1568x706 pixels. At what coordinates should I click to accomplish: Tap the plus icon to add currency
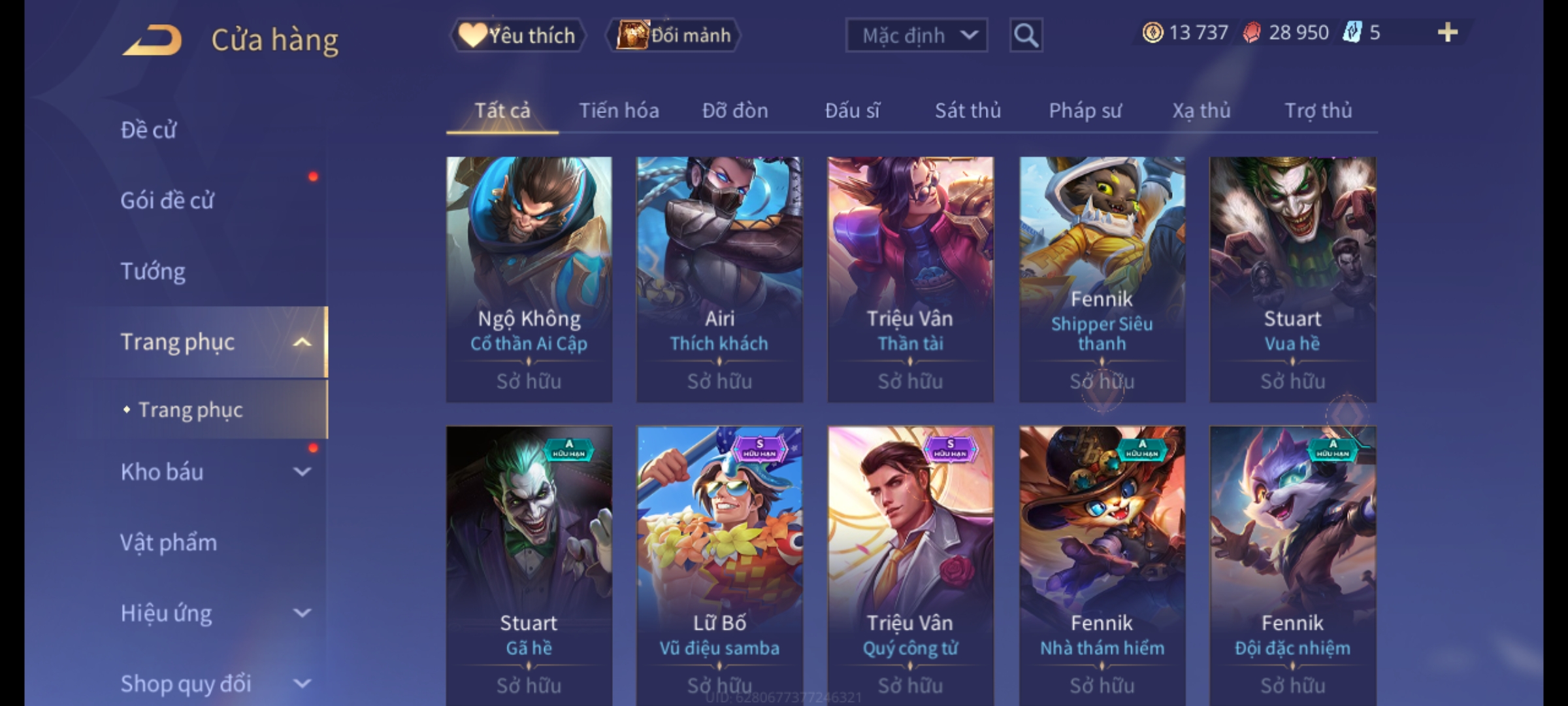[x=1448, y=33]
